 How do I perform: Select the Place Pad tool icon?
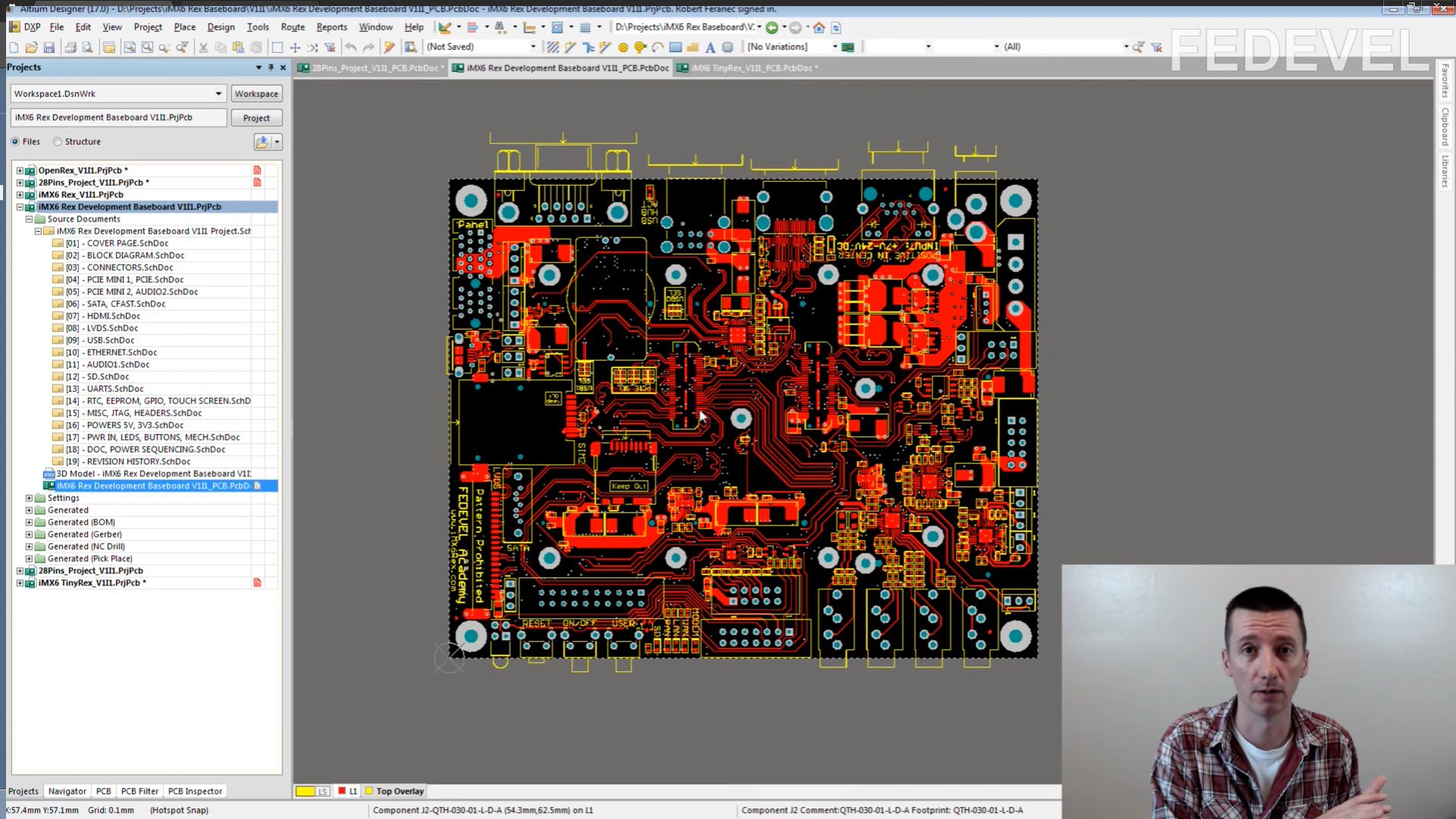coord(623,47)
